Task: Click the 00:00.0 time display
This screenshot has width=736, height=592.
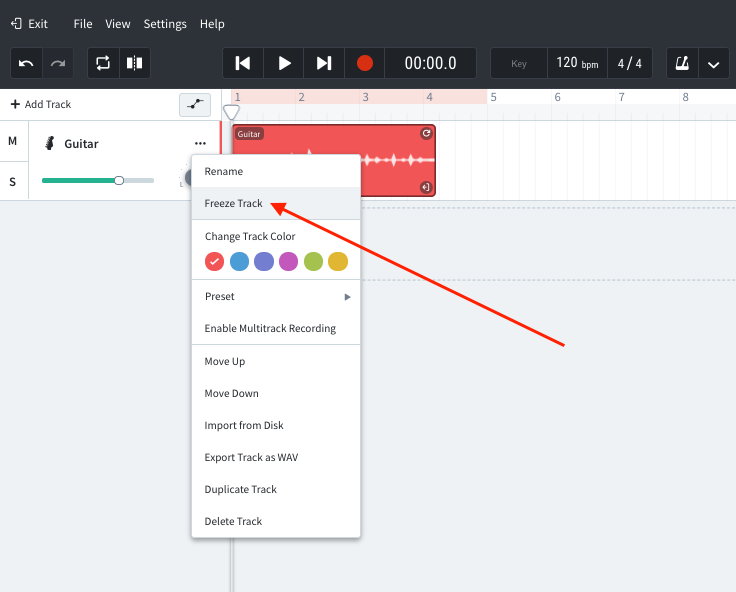Action: pos(430,63)
